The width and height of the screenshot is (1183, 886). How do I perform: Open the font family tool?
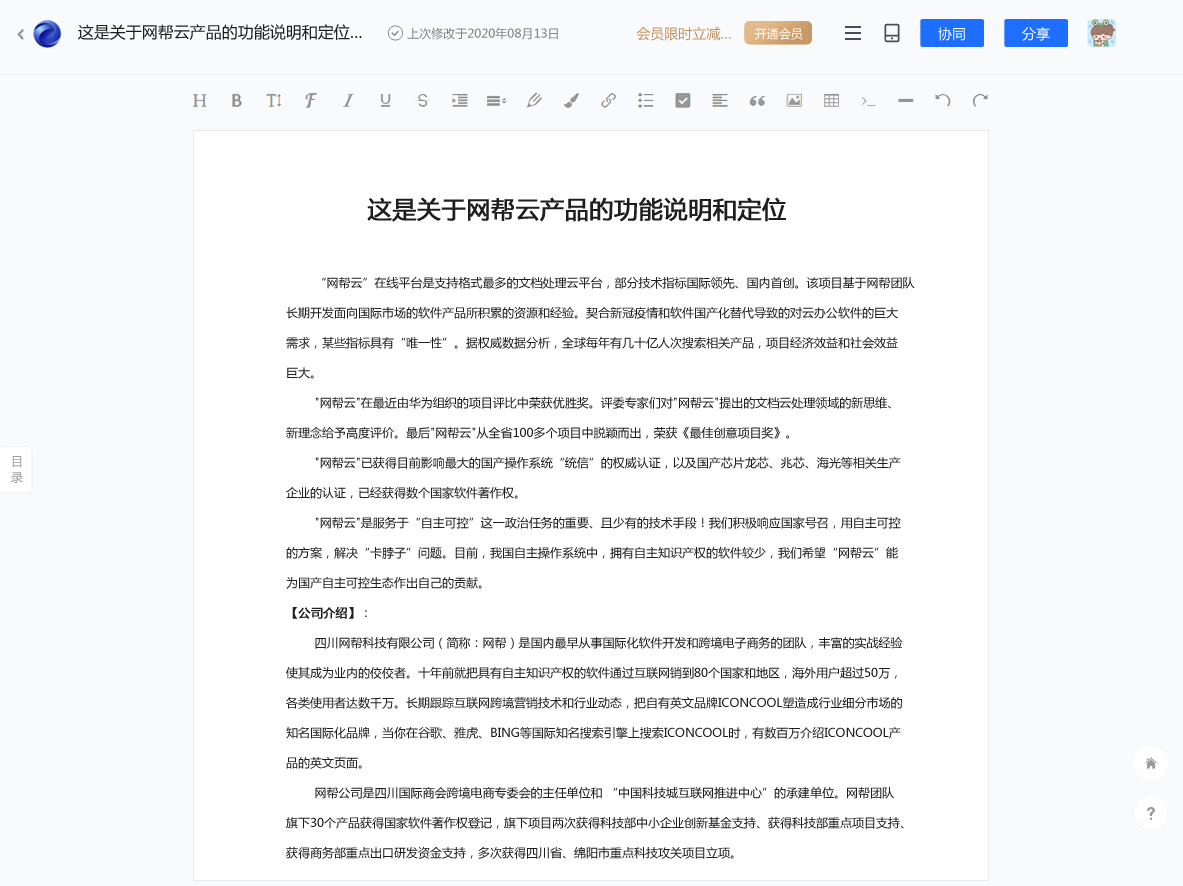tap(310, 100)
